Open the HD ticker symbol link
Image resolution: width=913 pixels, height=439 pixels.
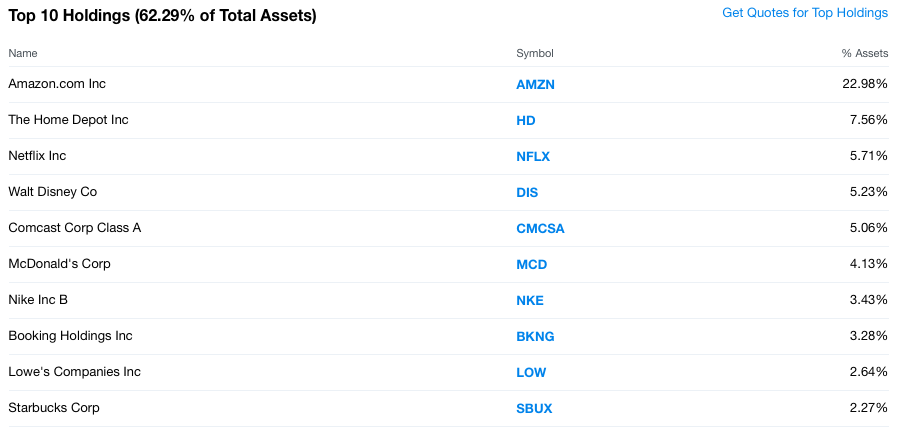click(x=526, y=121)
